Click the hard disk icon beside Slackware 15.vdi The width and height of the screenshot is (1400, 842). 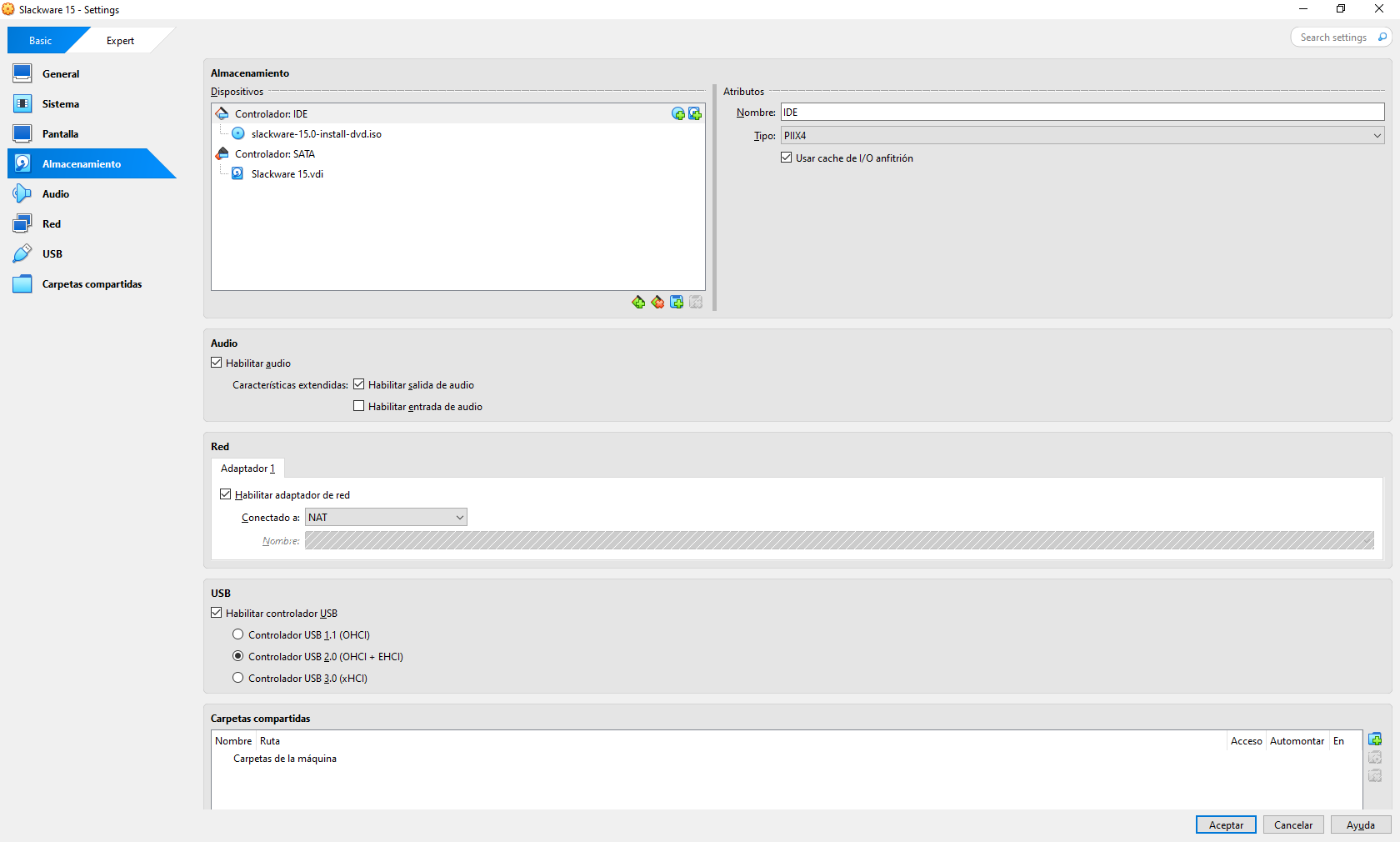(x=237, y=173)
